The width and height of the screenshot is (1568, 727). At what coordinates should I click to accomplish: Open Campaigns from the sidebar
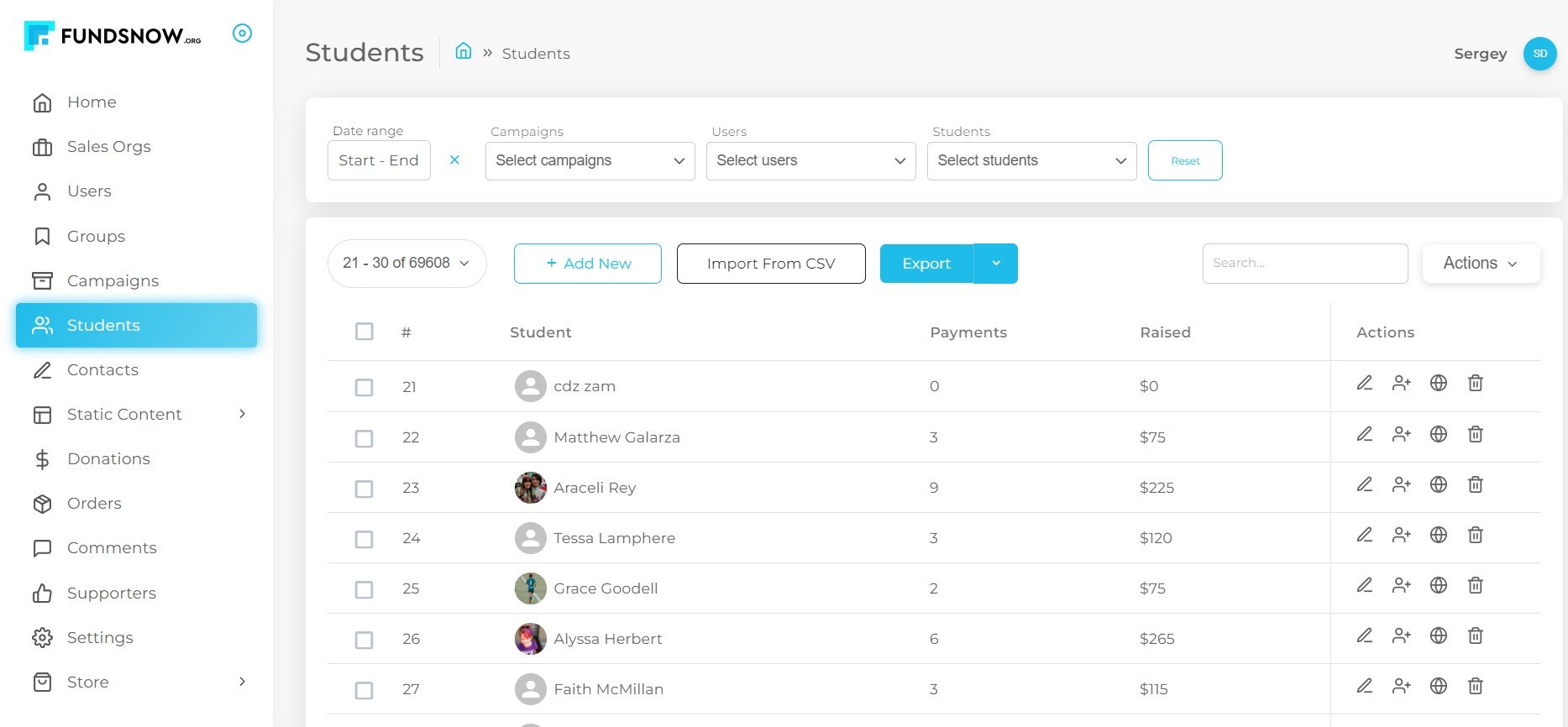pyautogui.click(x=113, y=281)
